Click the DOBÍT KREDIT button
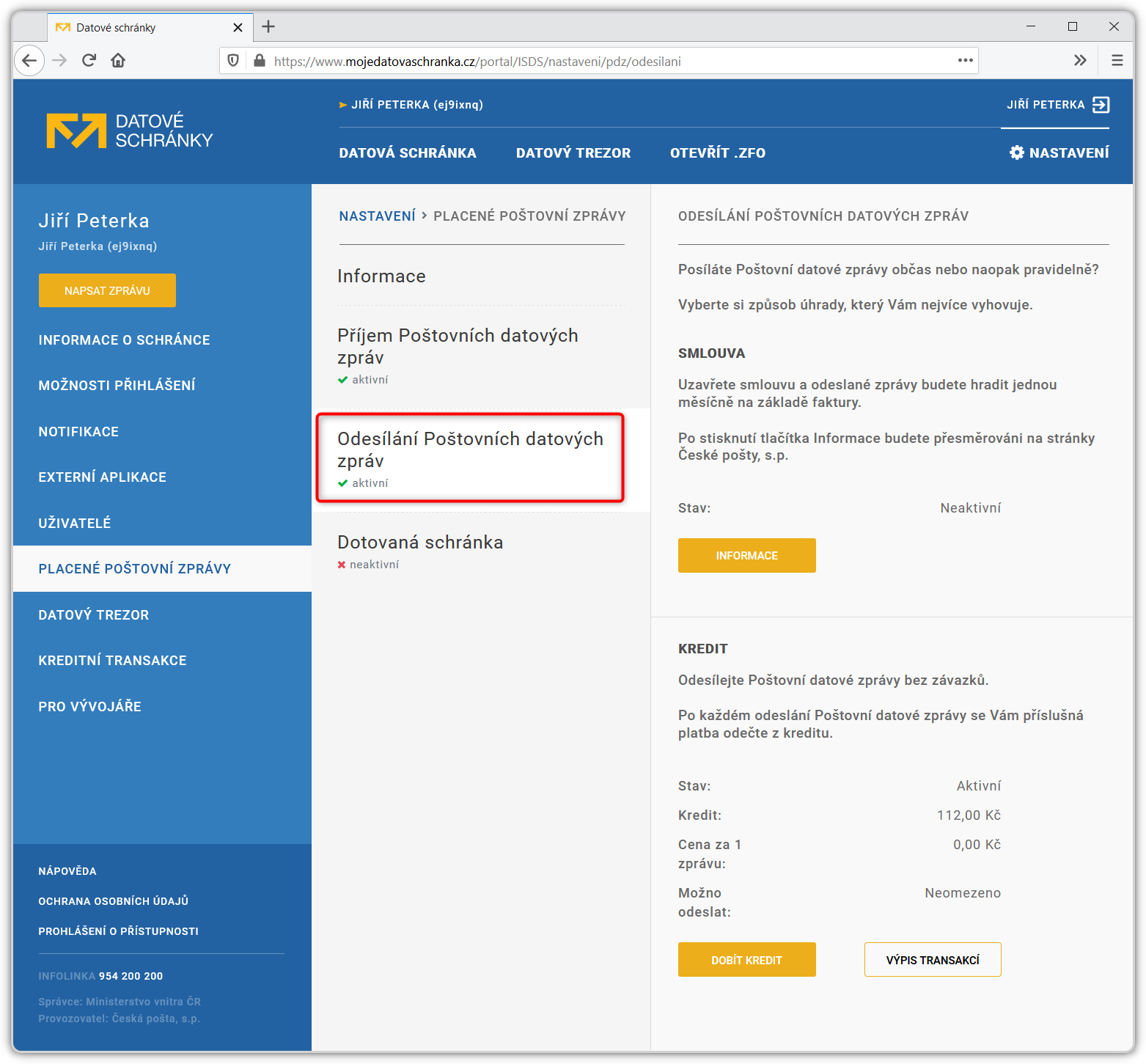 coord(746,959)
